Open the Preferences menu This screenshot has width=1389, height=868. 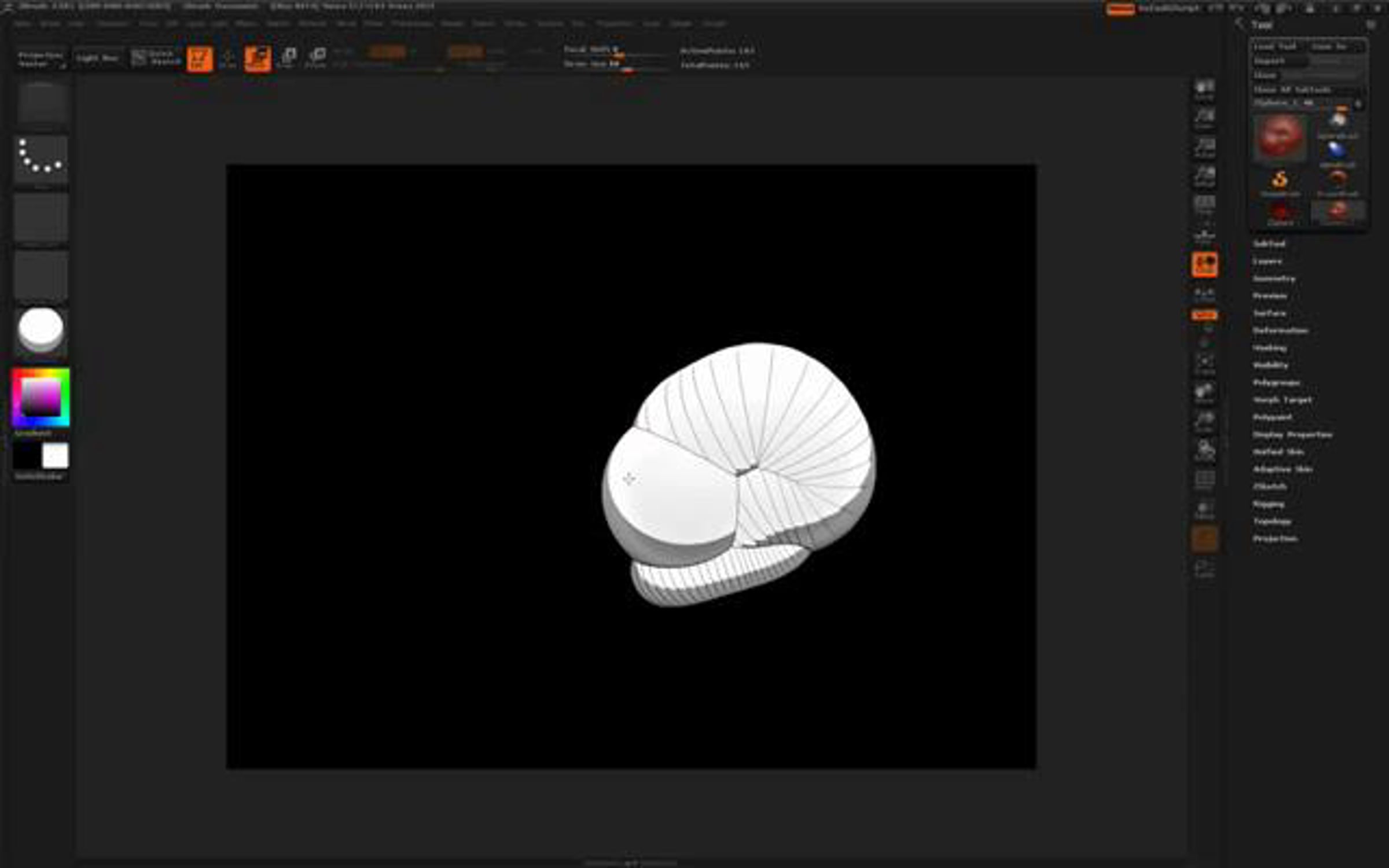coord(411,24)
